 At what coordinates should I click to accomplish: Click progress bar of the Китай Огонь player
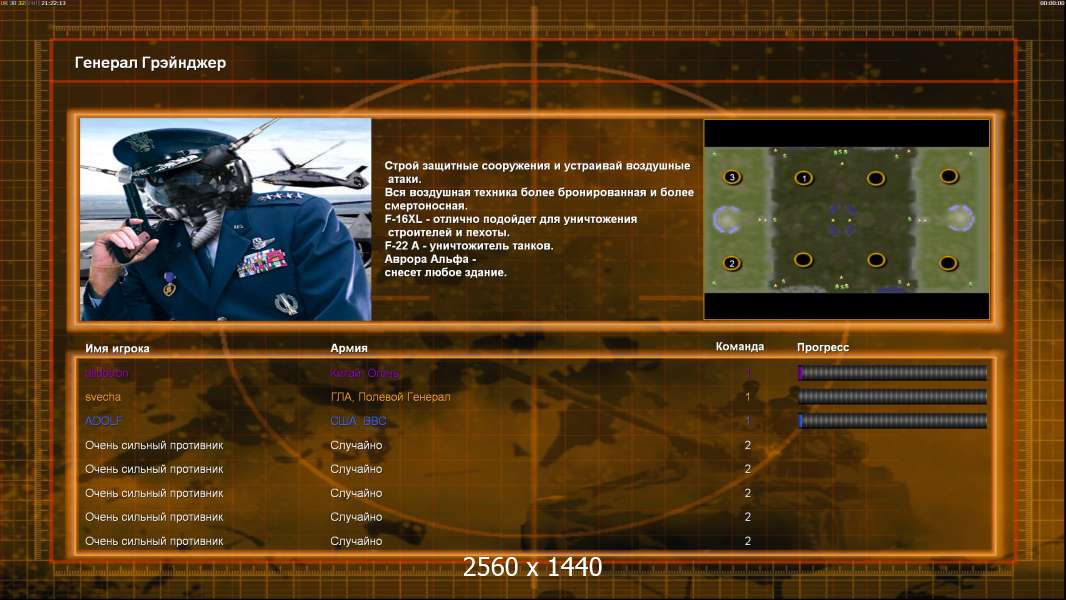click(x=892, y=372)
